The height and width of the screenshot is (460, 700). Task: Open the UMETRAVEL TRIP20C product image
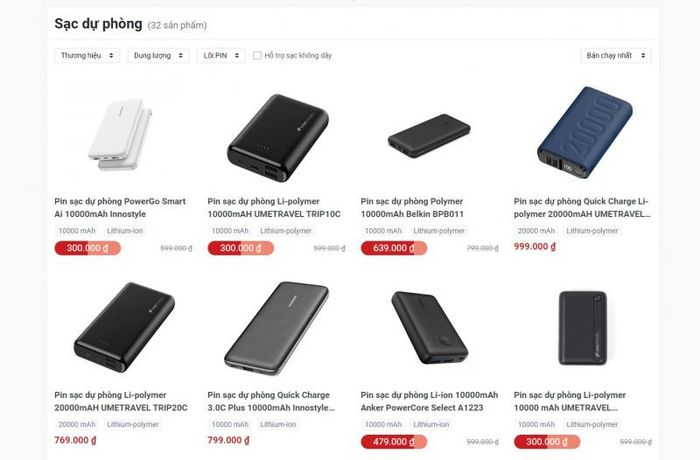tap(124, 327)
